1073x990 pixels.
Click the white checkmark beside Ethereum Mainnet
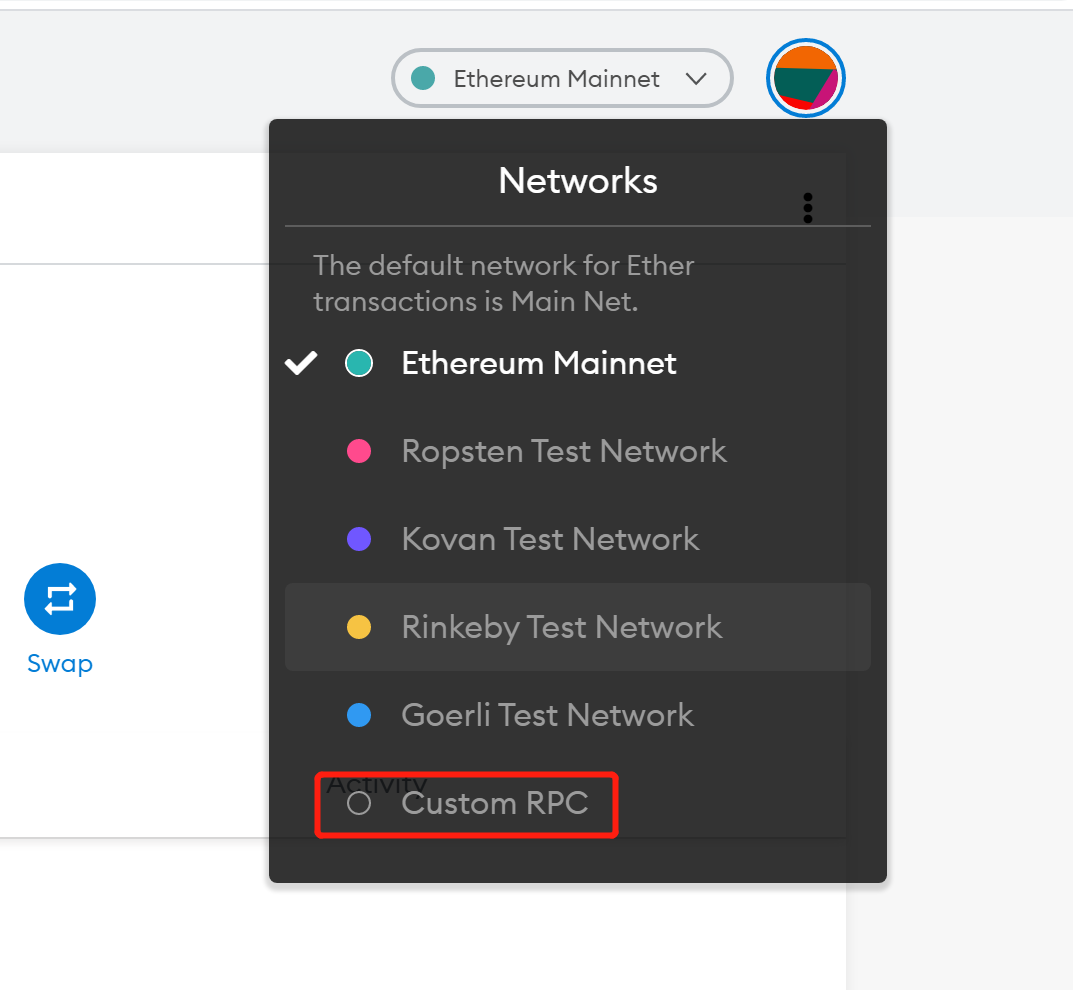click(301, 363)
